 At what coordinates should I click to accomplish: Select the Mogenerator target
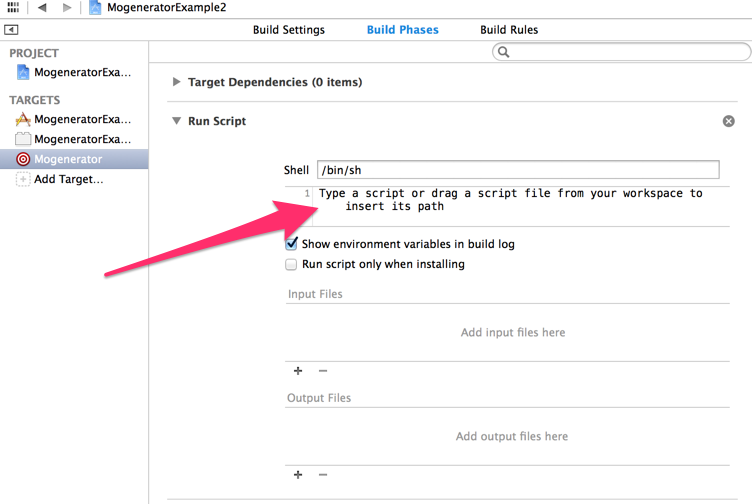(x=68, y=159)
